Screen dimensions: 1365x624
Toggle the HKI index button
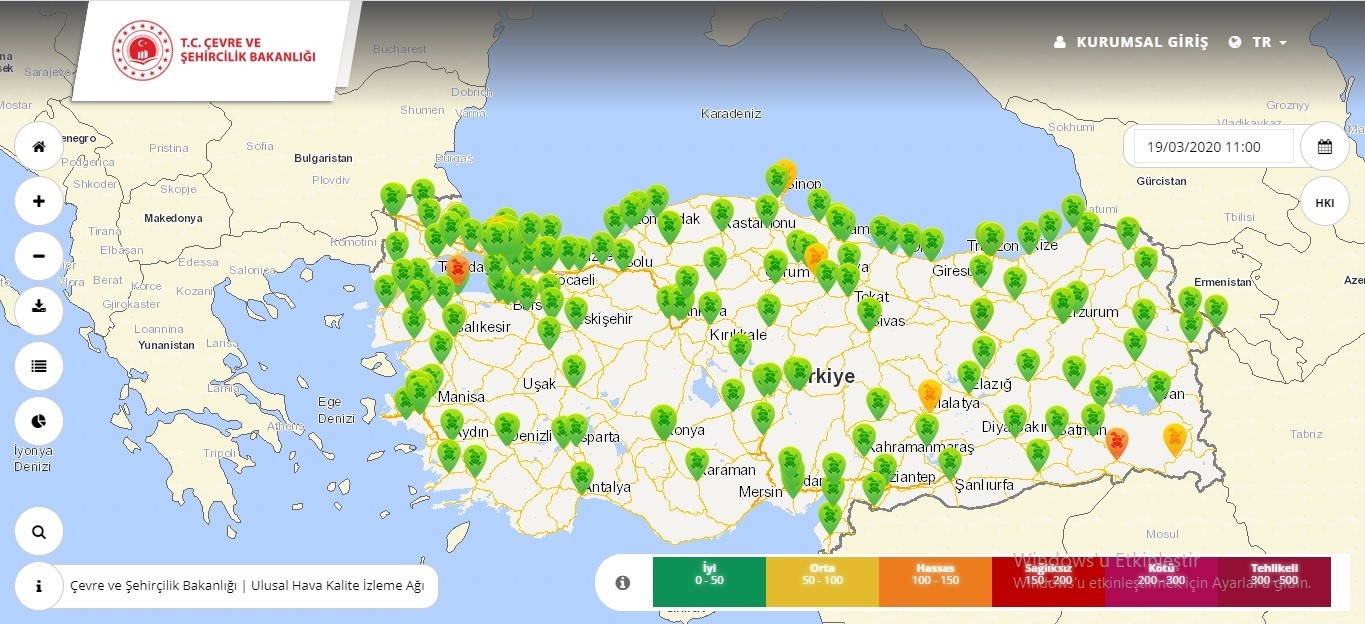[x=1324, y=202]
